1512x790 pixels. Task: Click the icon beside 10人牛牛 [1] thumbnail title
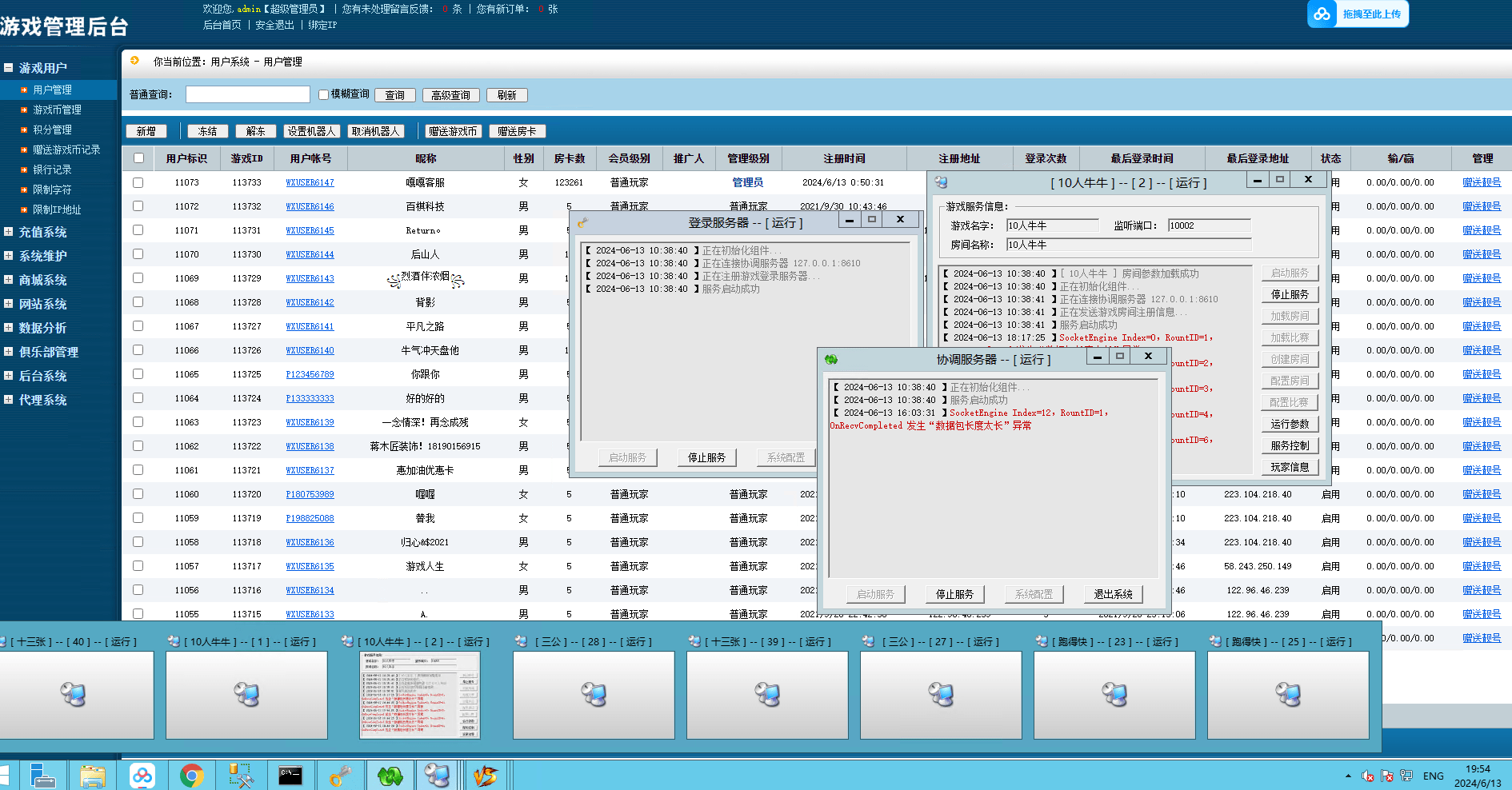pos(174,641)
